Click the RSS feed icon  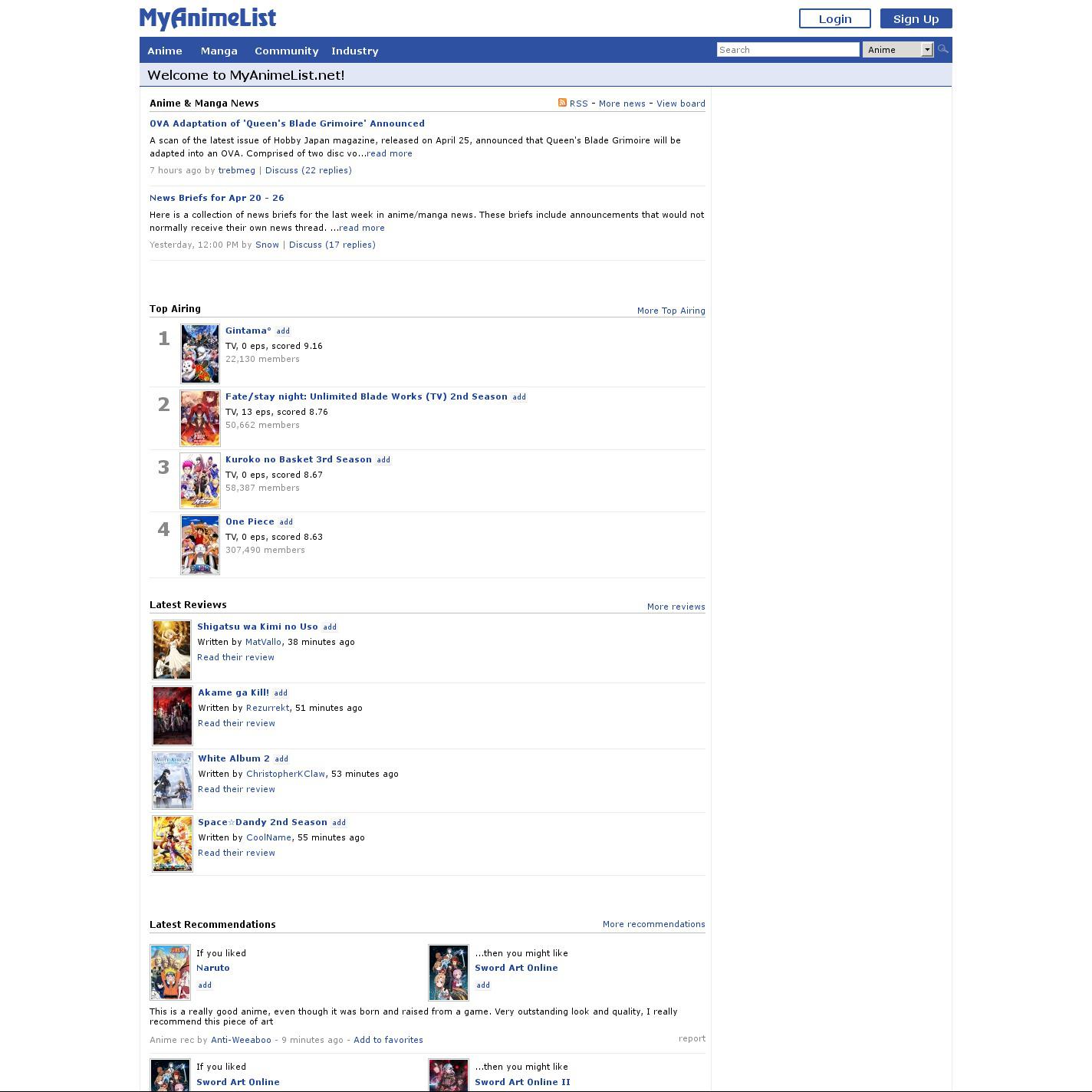point(562,103)
